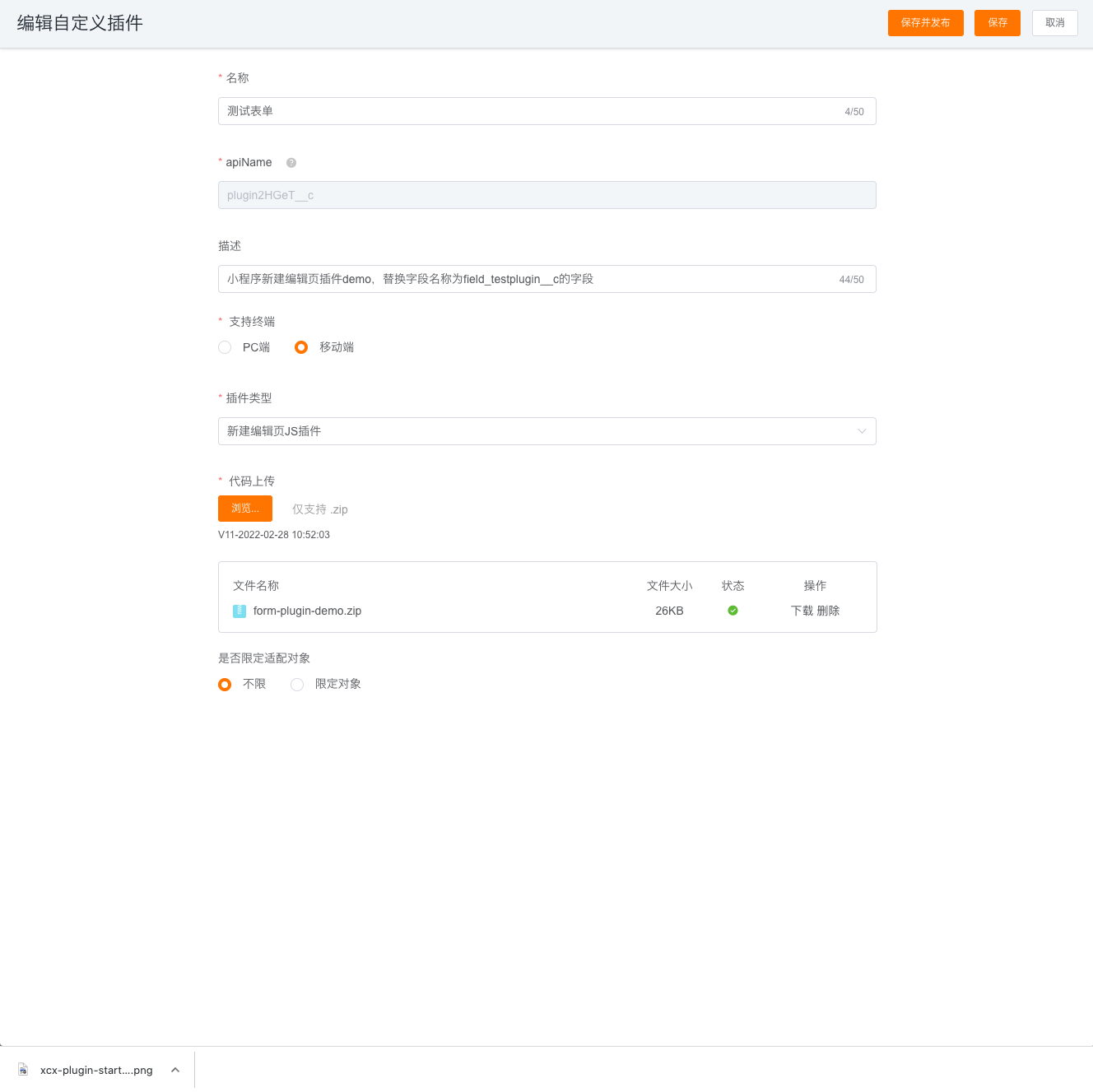The height and width of the screenshot is (1092, 1093).
Task: Click the 4/50 character counter
Action: pyautogui.click(x=854, y=112)
